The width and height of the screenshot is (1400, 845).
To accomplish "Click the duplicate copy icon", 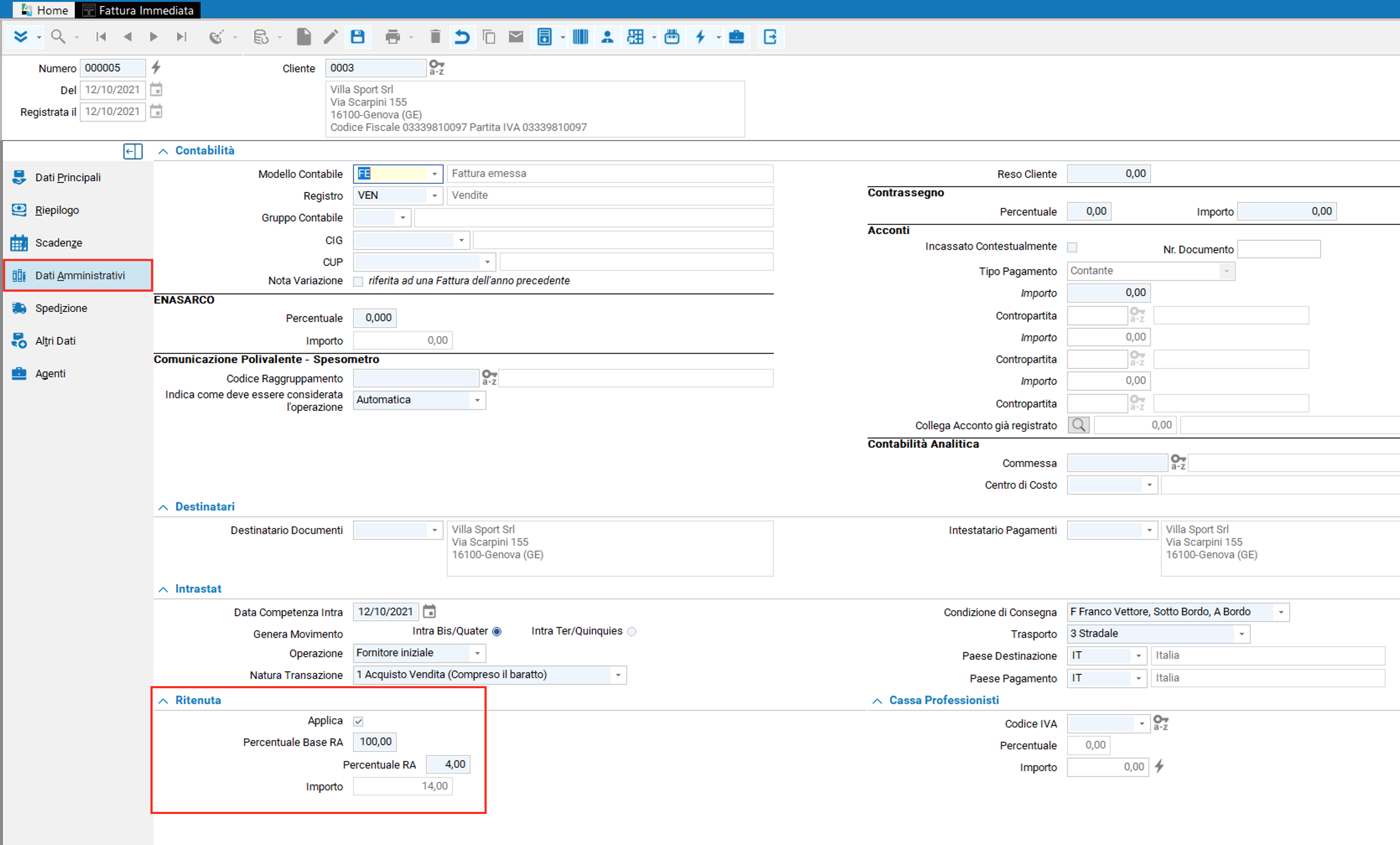I will click(x=489, y=37).
